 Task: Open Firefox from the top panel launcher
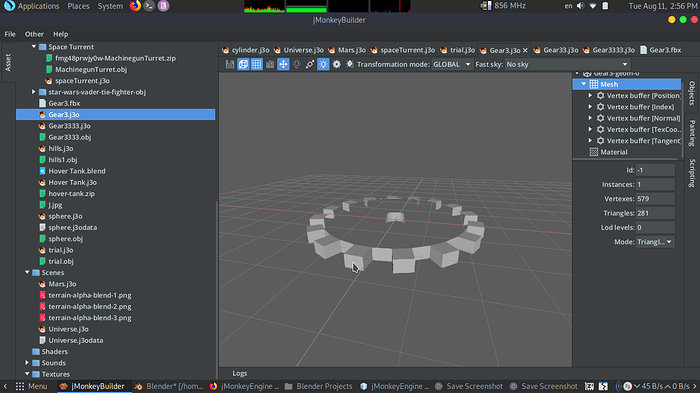[x=135, y=6]
